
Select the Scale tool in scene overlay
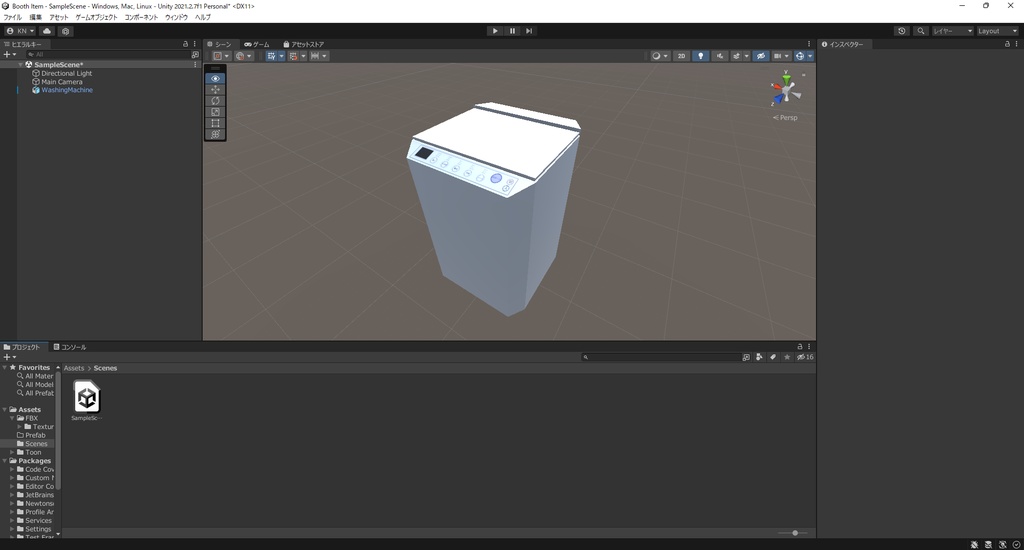click(216, 112)
